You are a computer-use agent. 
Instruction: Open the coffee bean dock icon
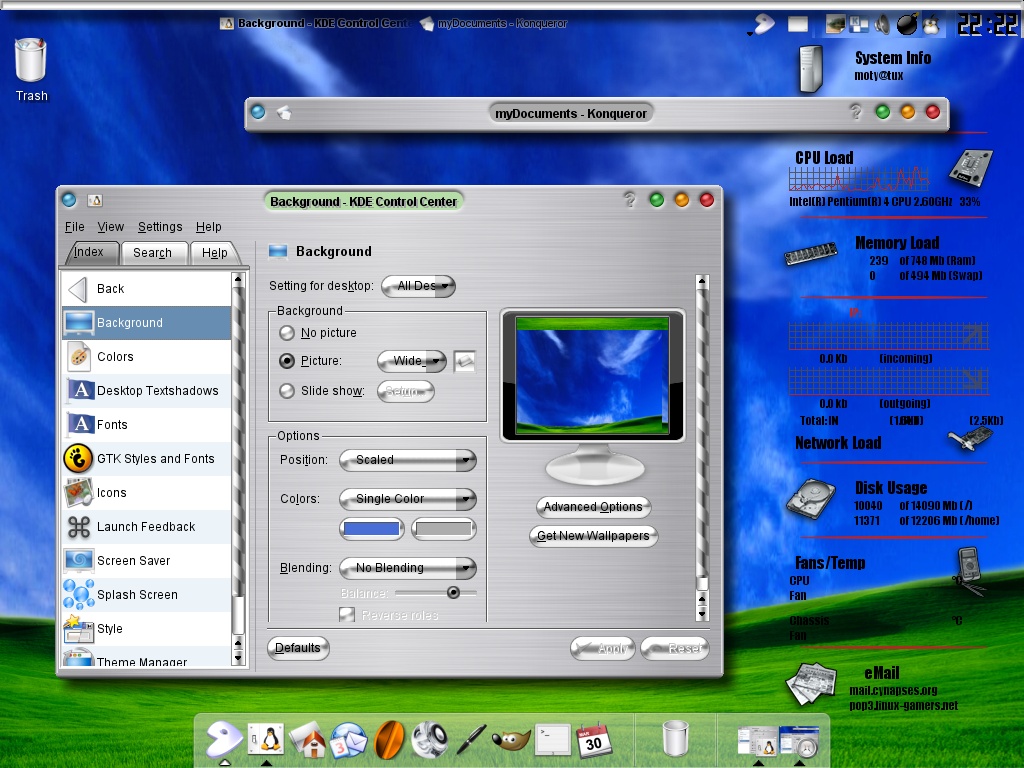(x=389, y=740)
